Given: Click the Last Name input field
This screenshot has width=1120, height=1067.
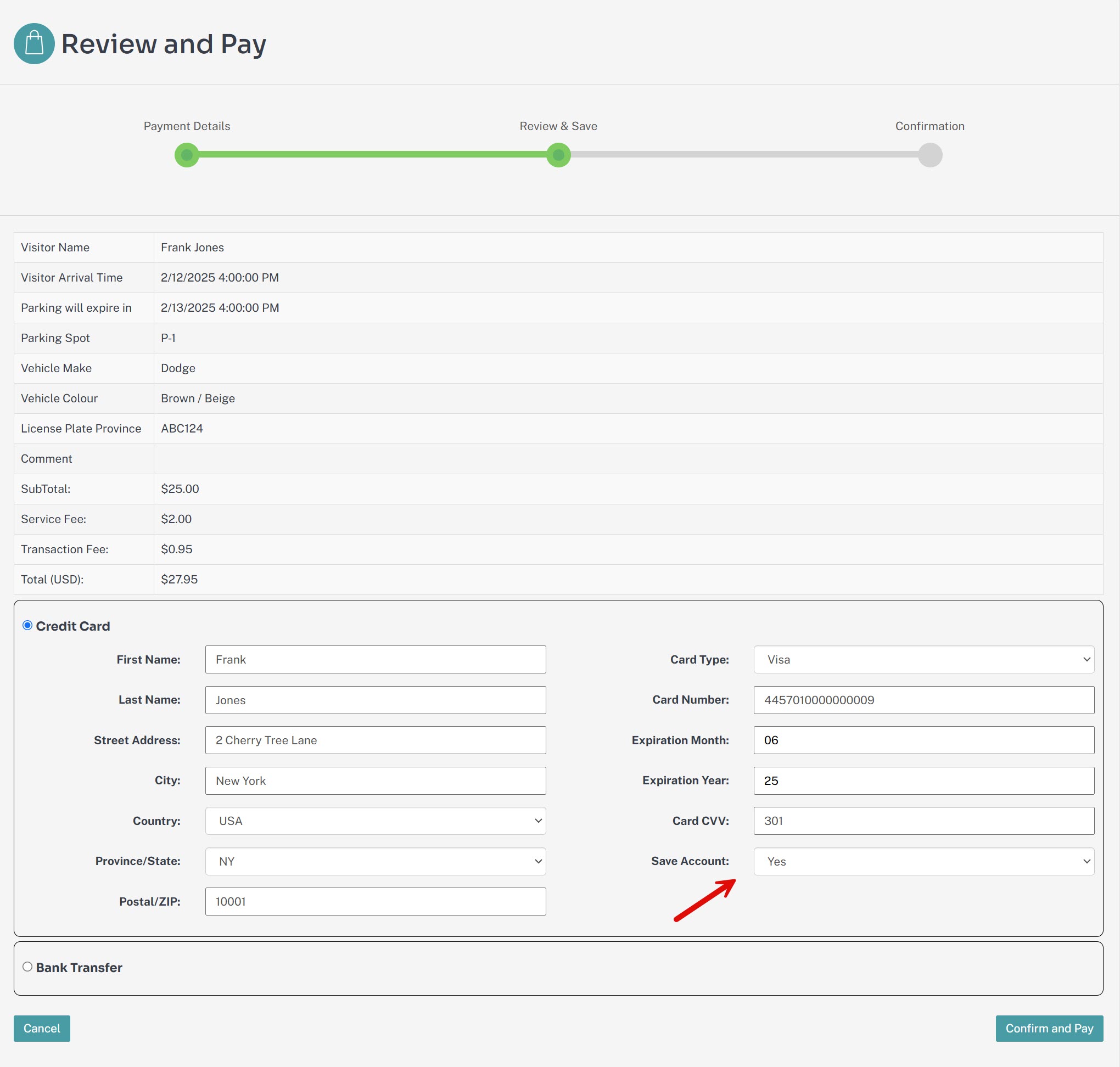Looking at the screenshot, I should 376,700.
